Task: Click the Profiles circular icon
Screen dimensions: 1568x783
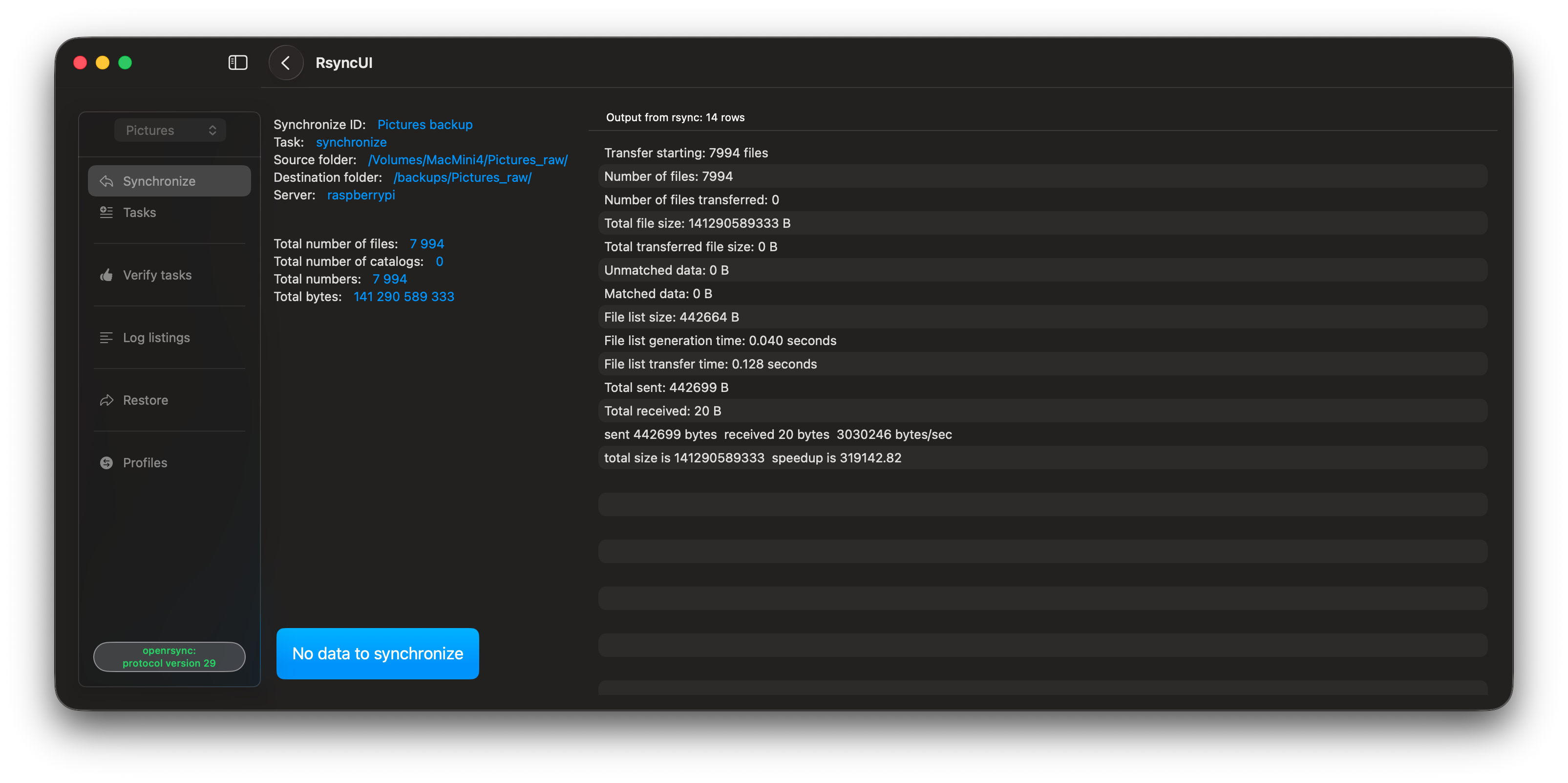Action: (x=106, y=463)
